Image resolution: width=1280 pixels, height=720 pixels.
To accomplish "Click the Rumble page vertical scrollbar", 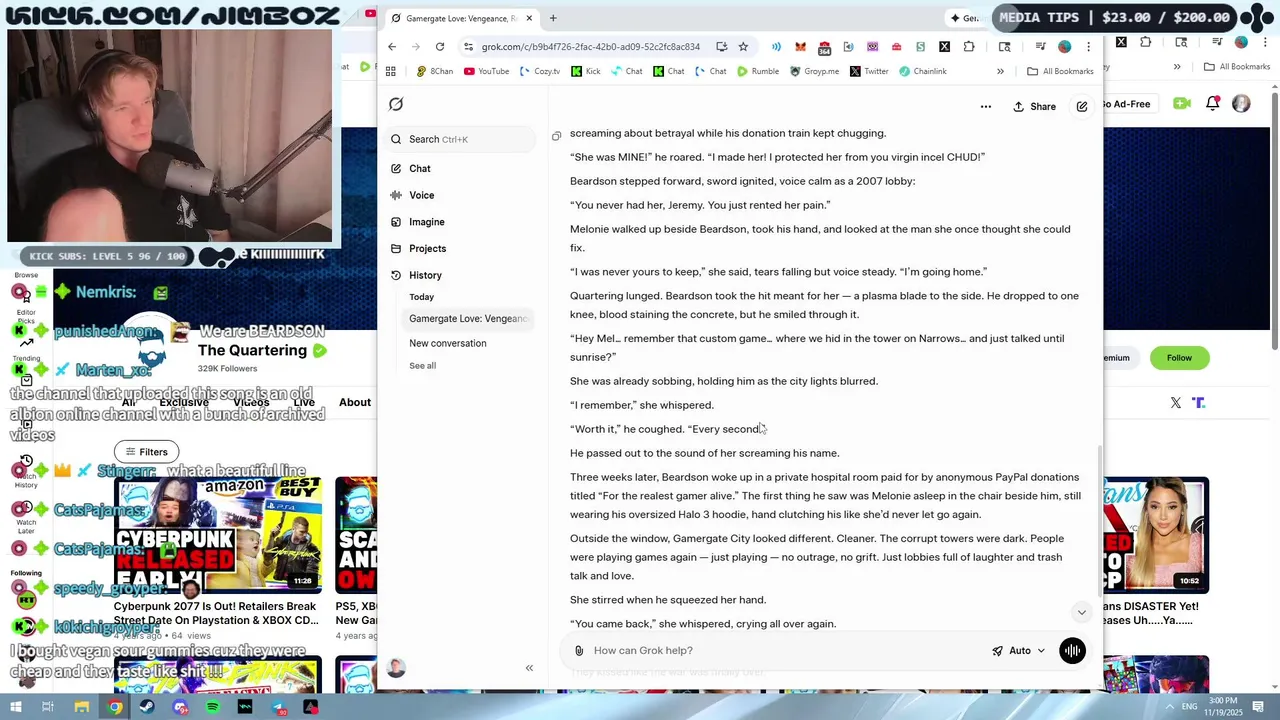I will 1274,220.
